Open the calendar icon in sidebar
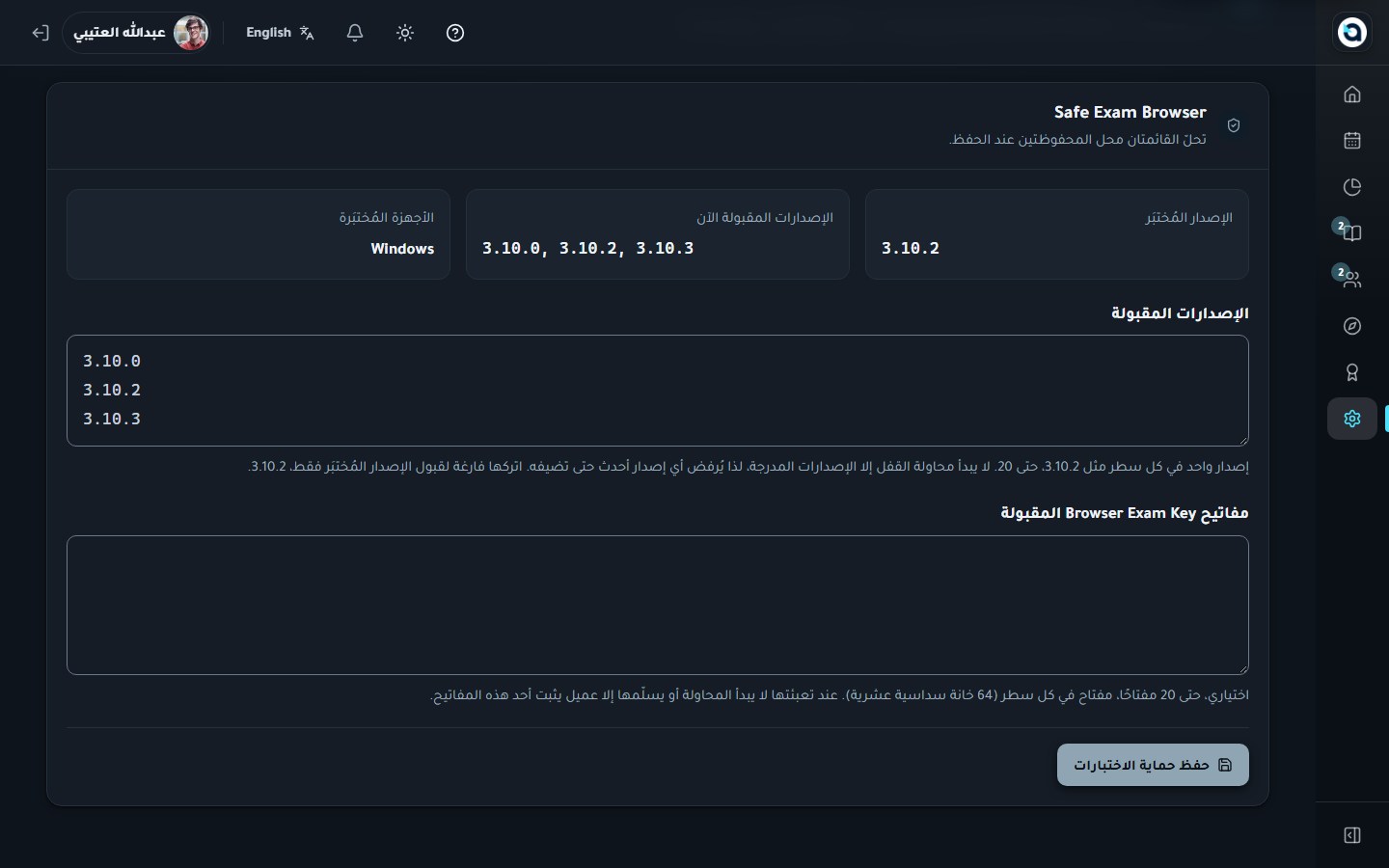Viewport: 1389px width, 868px height. (1351, 141)
